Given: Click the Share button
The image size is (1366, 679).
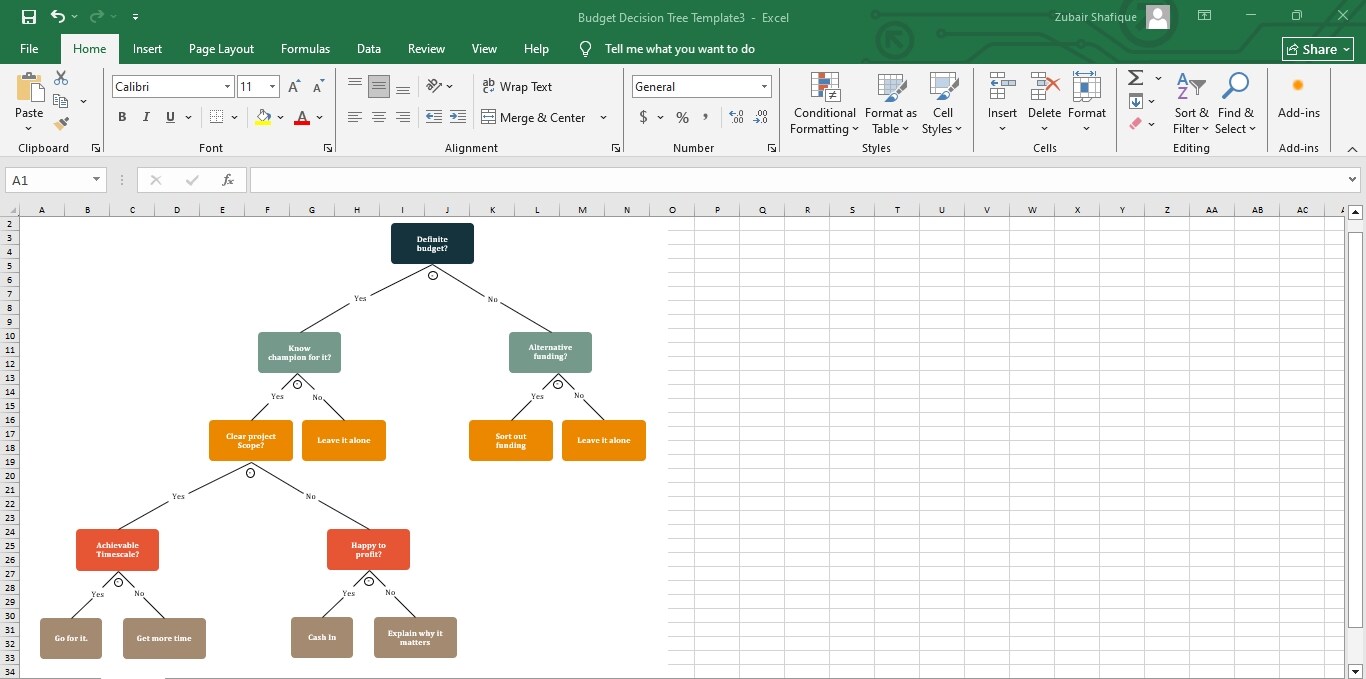Looking at the screenshot, I should point(1317,48).
